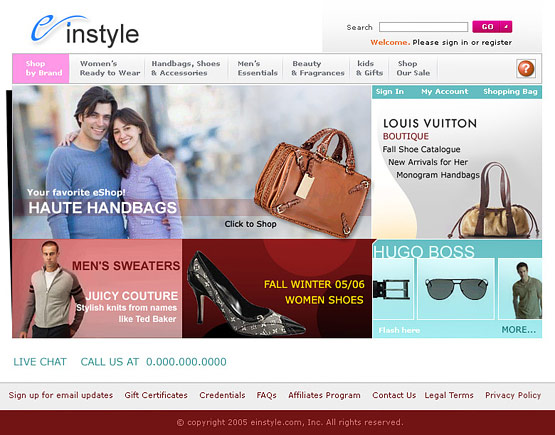Click MORE... in Hugo Boss panel
This screenshot has height=435, width=555.
pos(519,330)
